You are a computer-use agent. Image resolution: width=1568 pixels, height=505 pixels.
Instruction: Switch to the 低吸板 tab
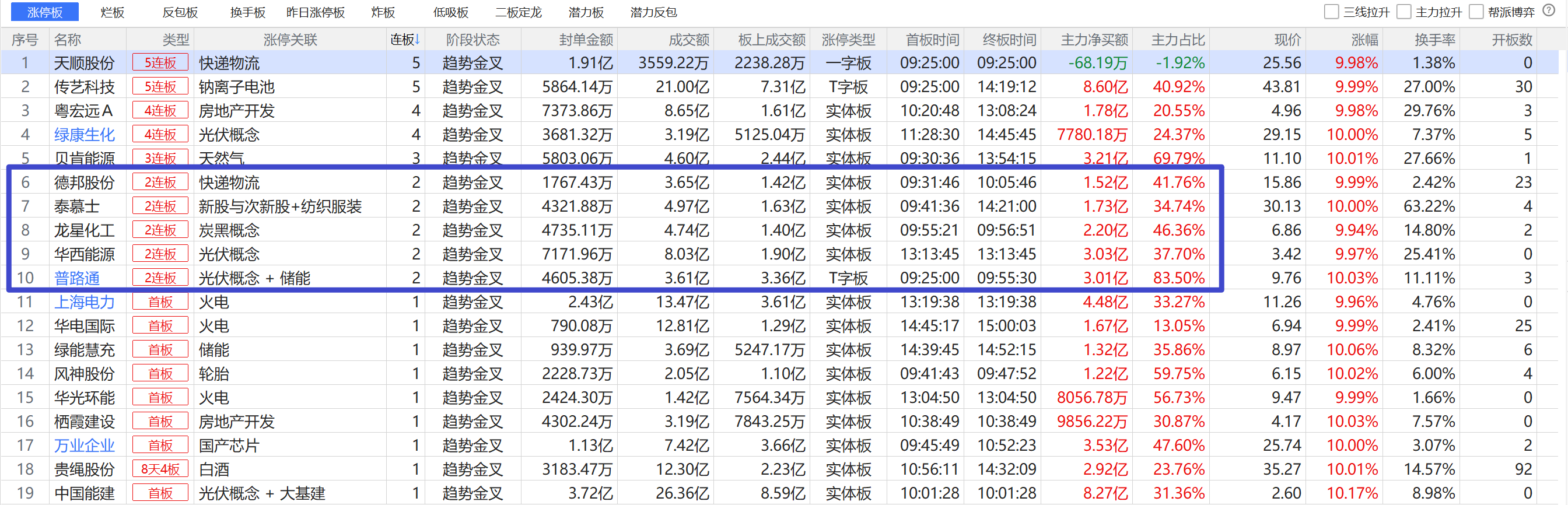coord(450,12)
